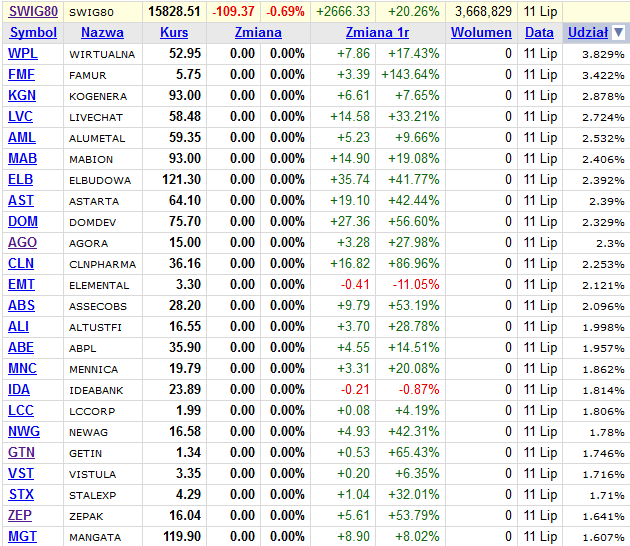Open the visited AGO Agora link

pos(22,243)
